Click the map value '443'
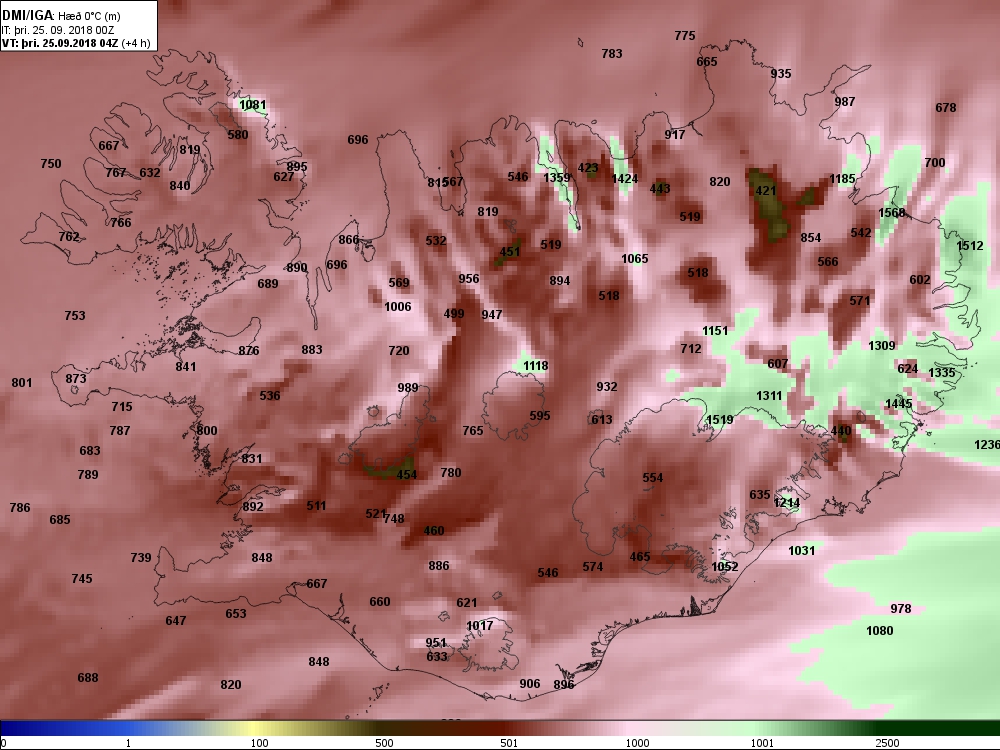 click(x=660, y=189)
